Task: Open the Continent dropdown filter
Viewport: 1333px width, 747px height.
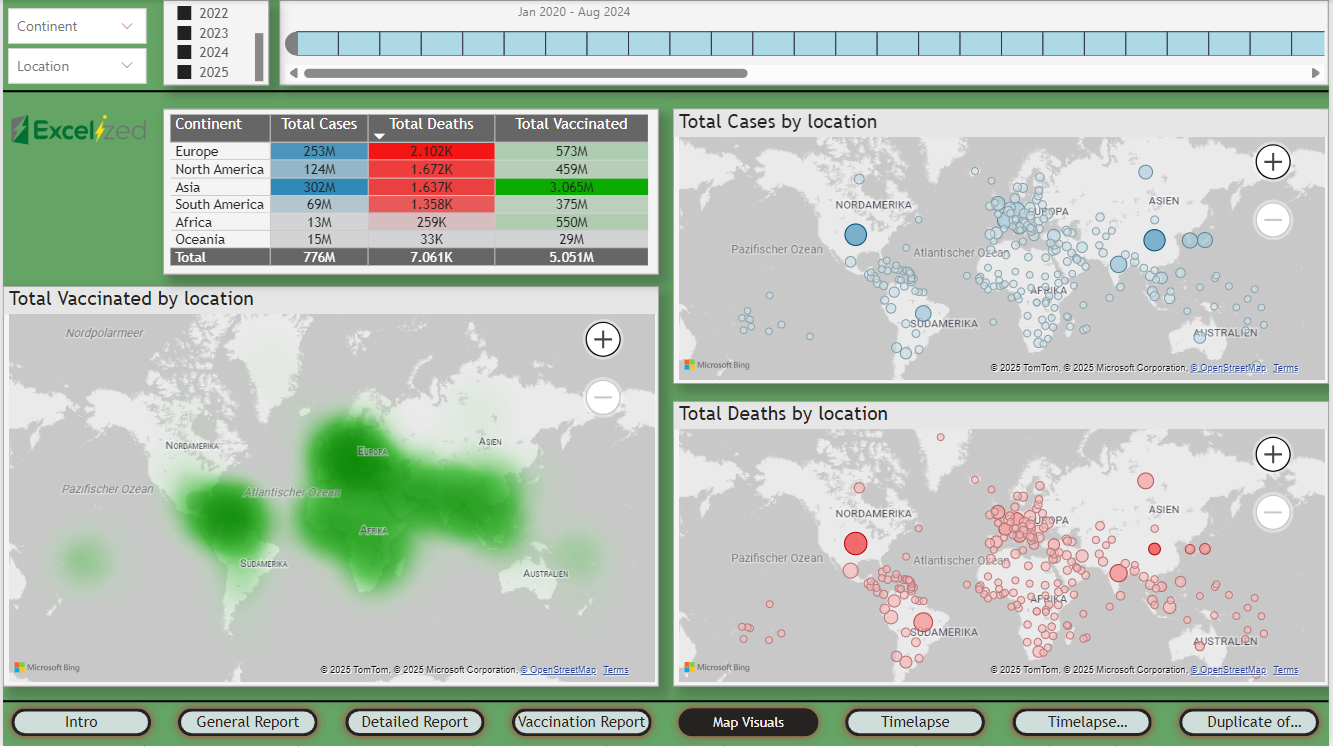Action: tap(77, 26)
